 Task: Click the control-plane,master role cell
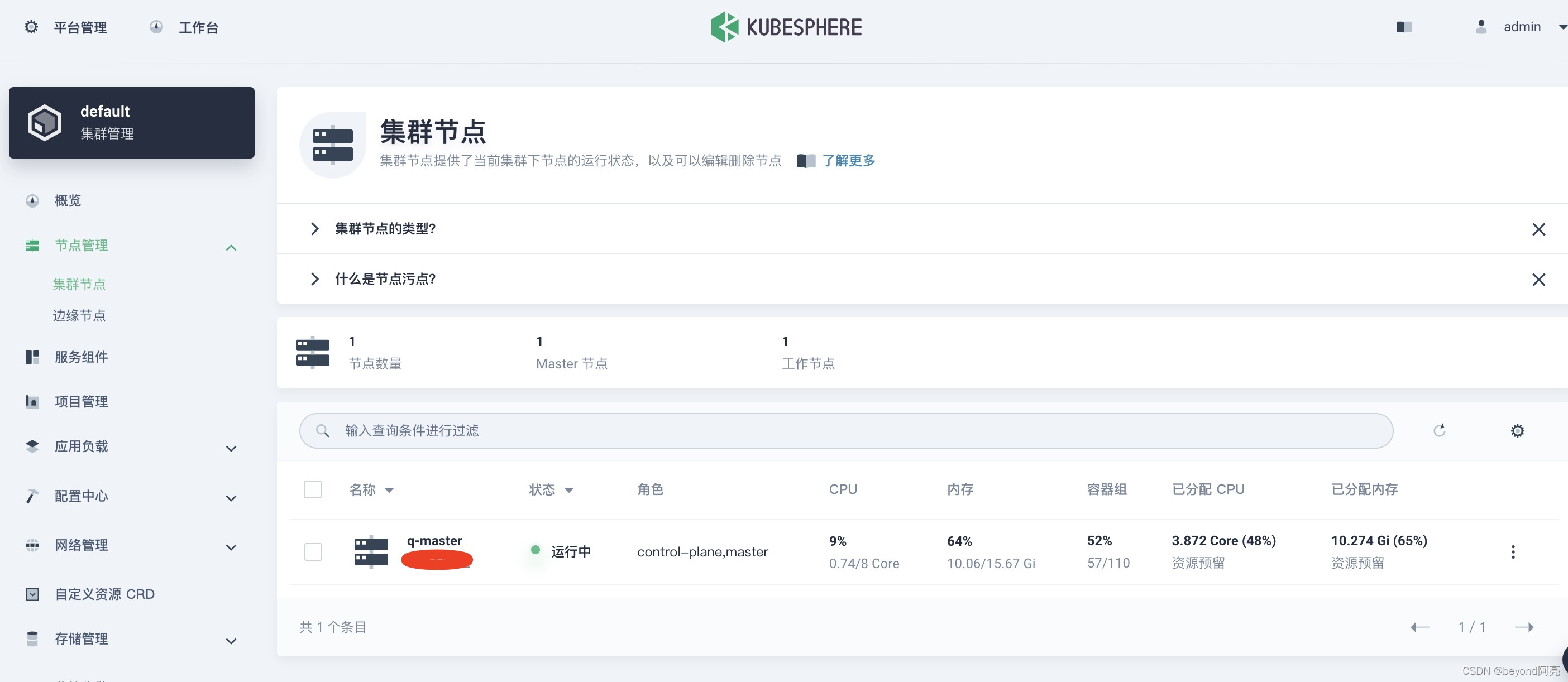point(702,552)
